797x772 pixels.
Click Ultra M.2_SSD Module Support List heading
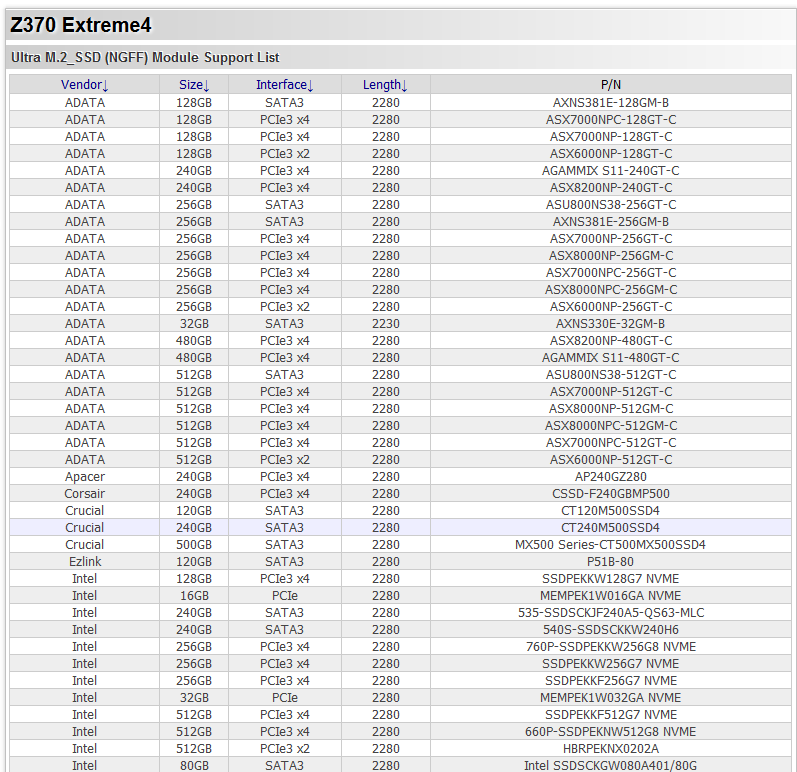tap(145, 58)
